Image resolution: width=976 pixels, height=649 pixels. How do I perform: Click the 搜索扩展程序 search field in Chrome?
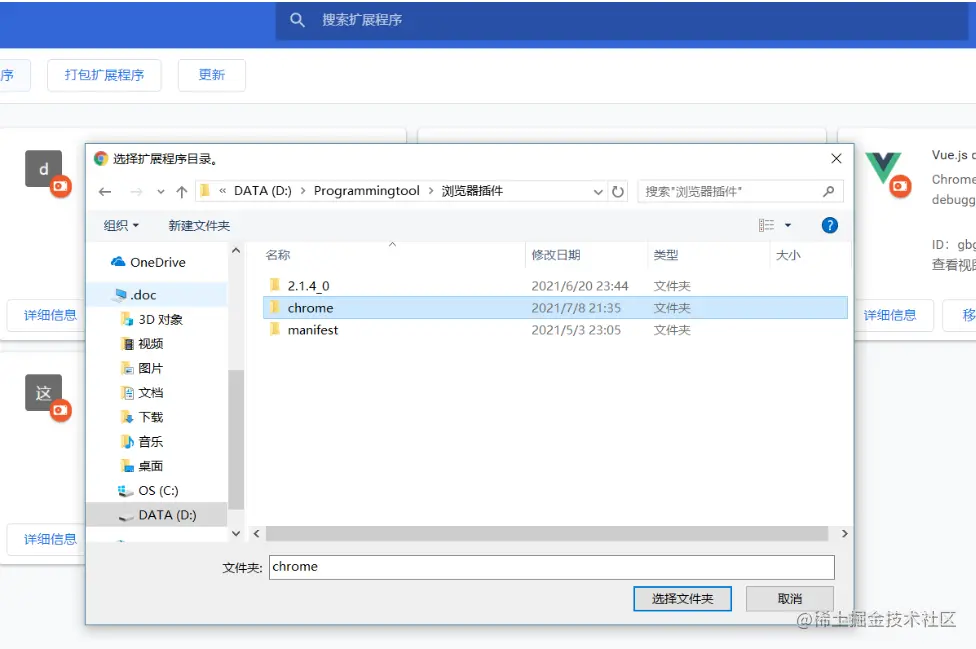pyautogui.click(x=622, y=21)
